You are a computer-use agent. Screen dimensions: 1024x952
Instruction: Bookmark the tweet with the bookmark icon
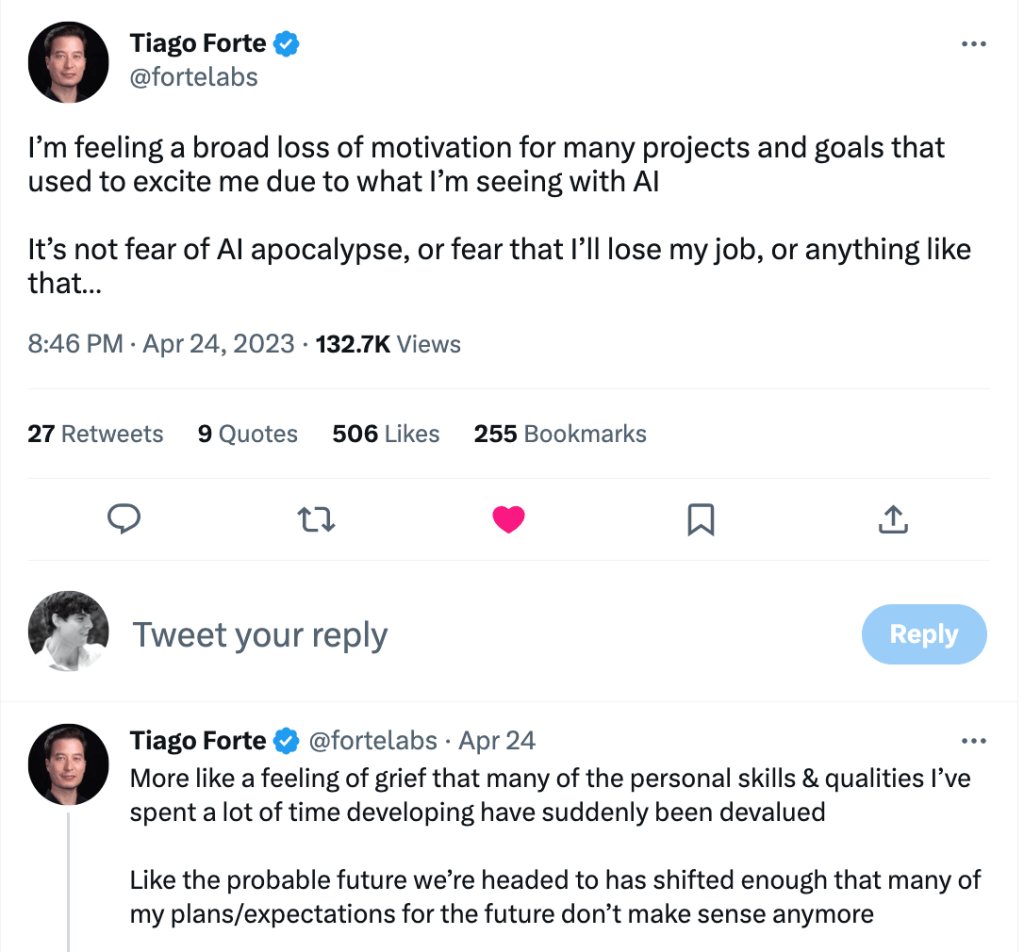pyautogui.click(x=701, y=518)
